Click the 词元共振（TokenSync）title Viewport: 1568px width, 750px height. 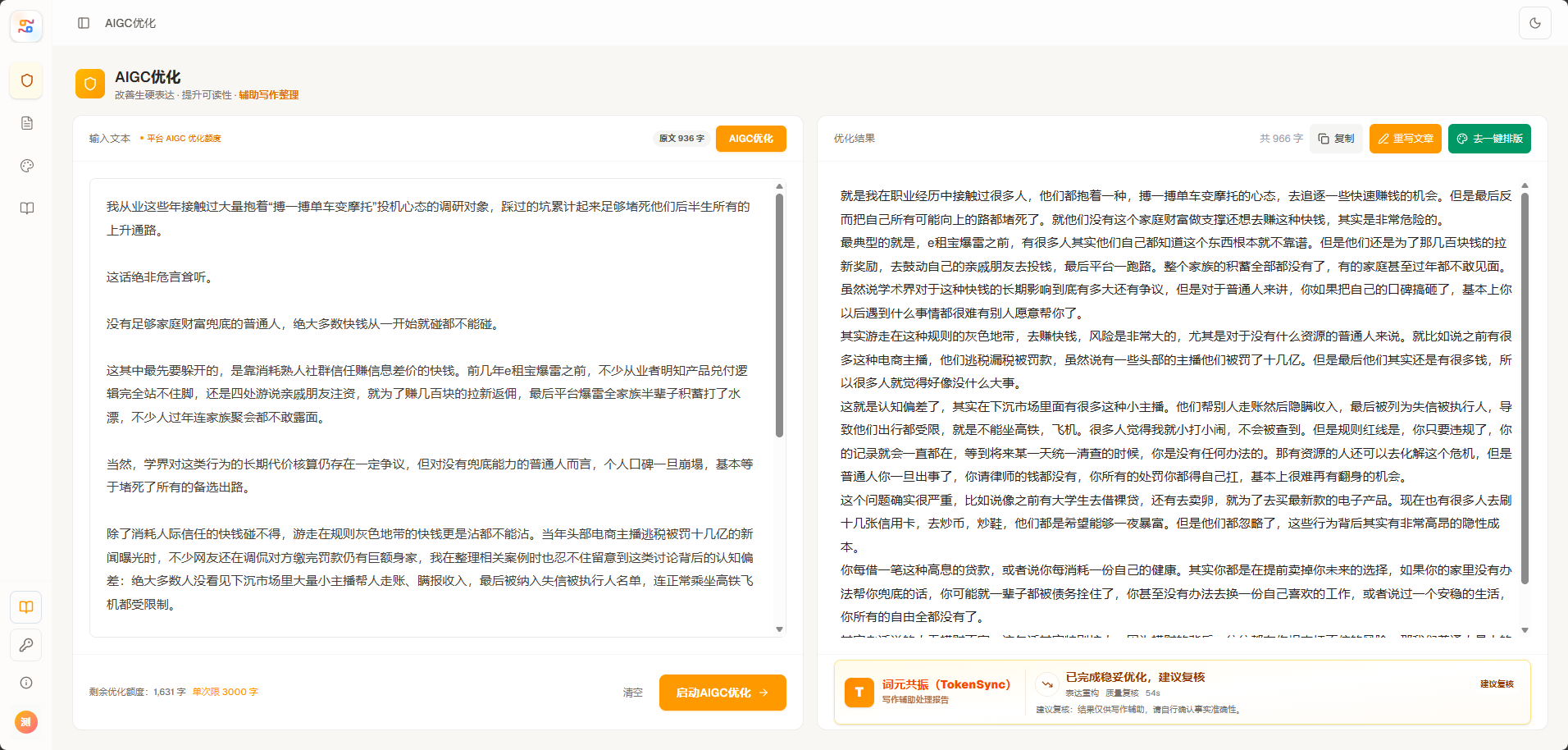(x=946, y=684)
